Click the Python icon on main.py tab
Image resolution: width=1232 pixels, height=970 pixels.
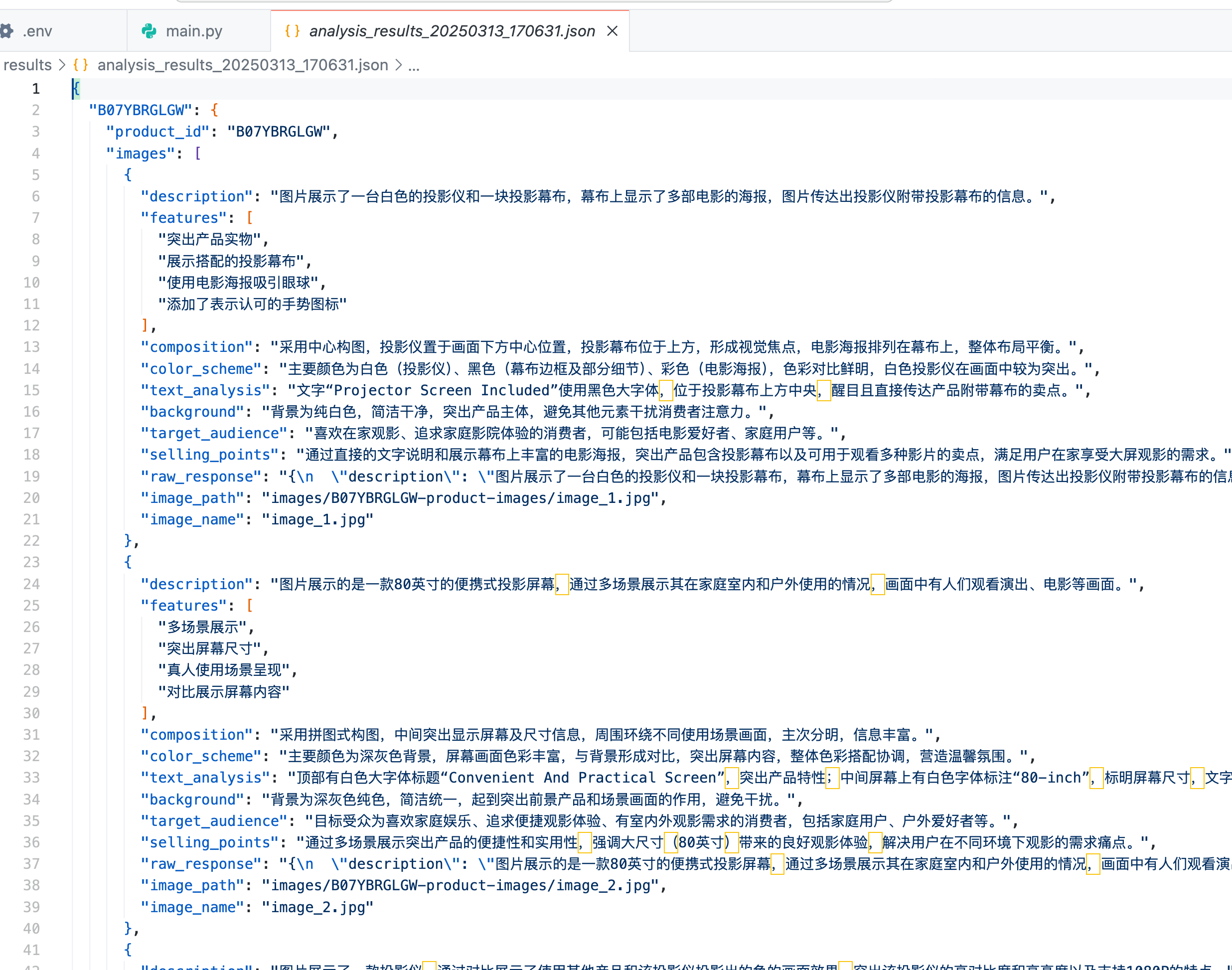tap(150, 31)
